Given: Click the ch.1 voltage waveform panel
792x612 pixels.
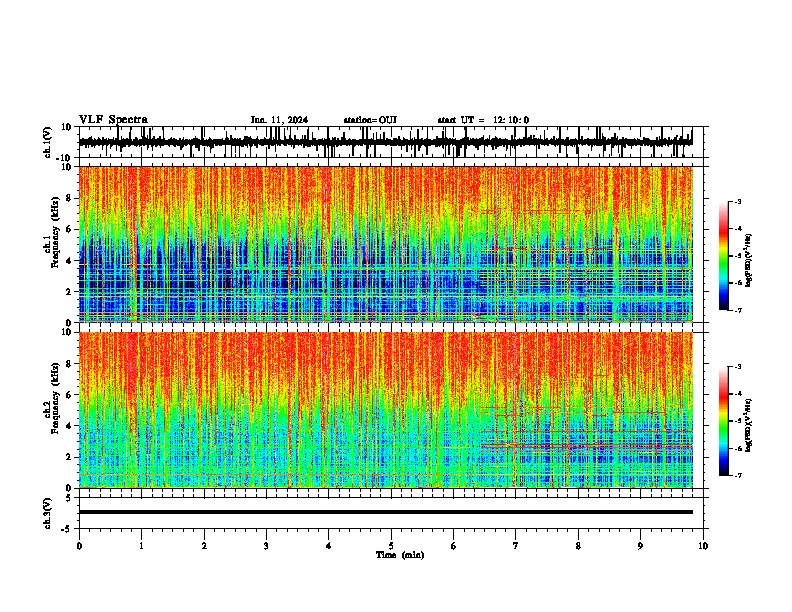Looking at the screenshot, I should [x=393, y=142].
